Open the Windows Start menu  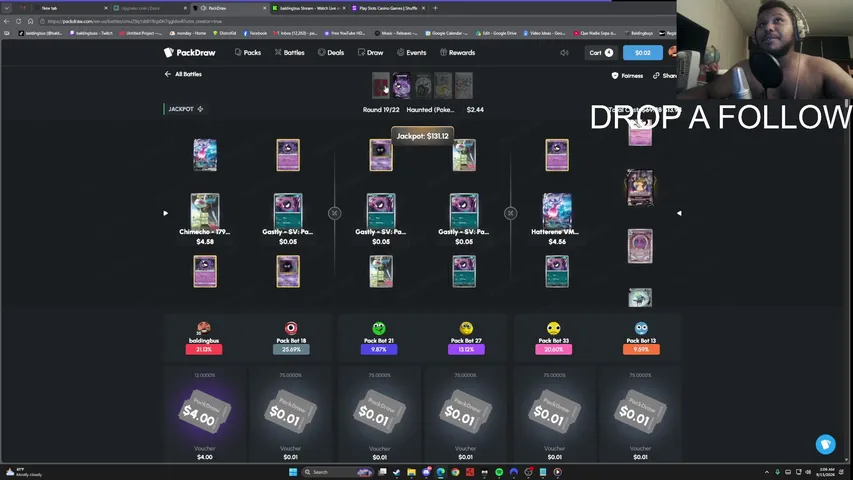point(293,472)
